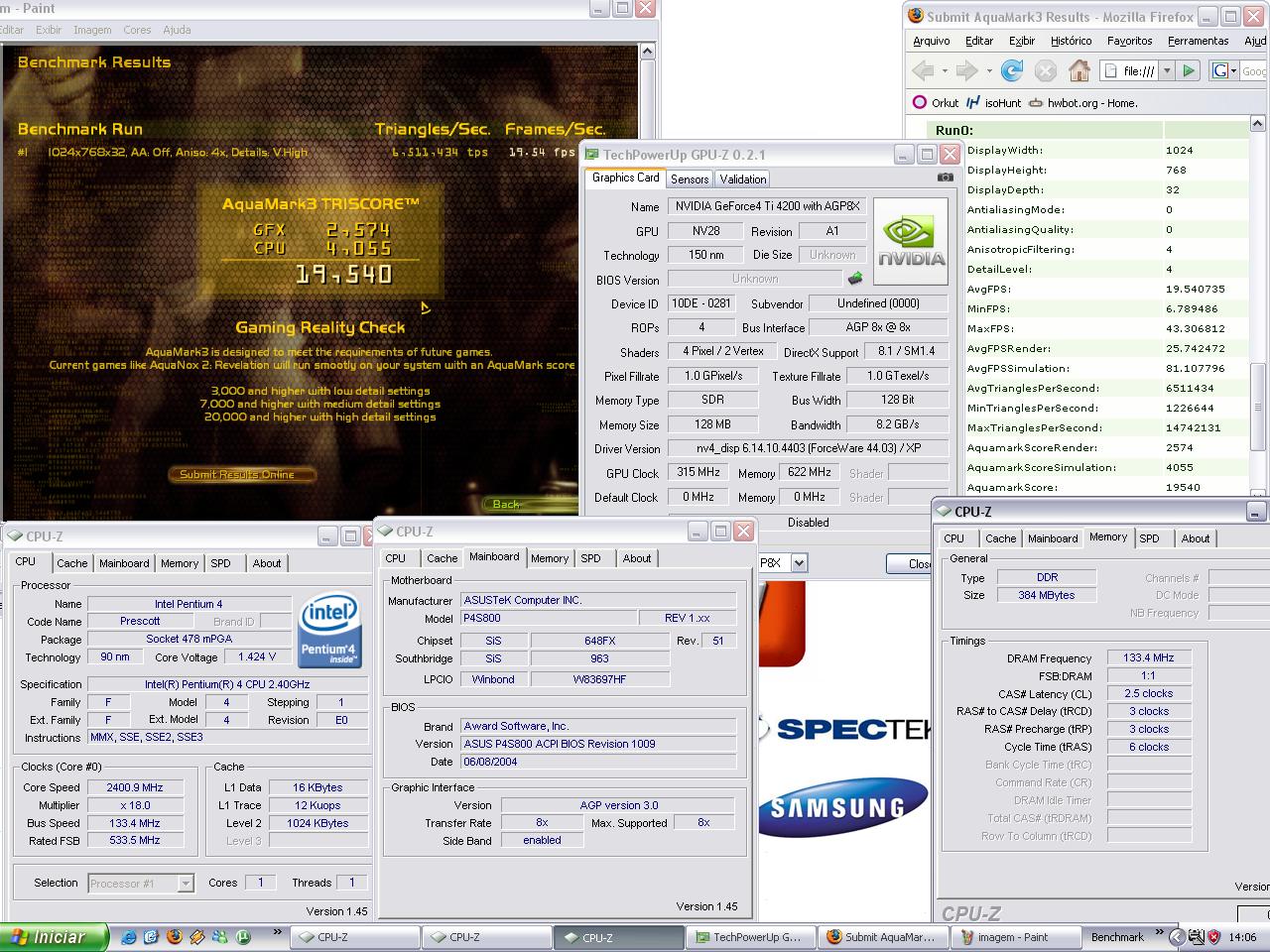Open the Orkut bookmark

point(936,102)
